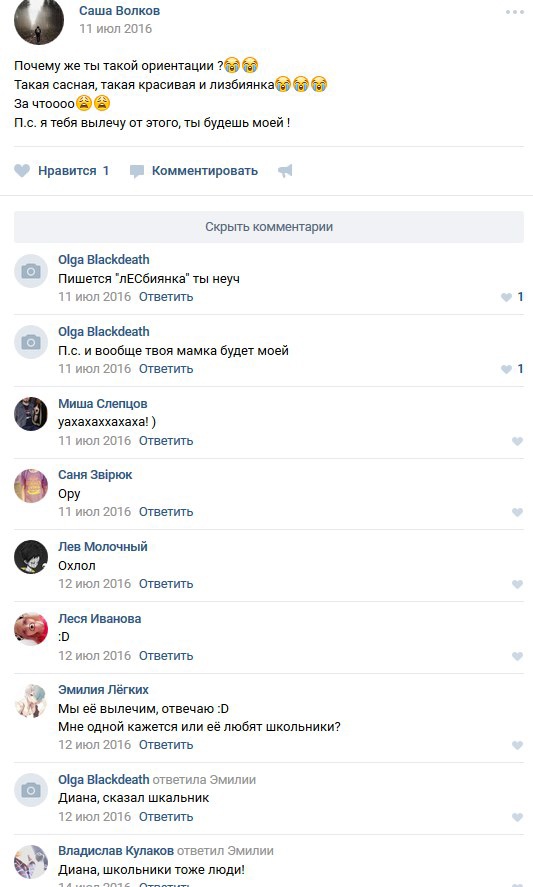
Task: Like the 'Диана, сказал шкальник' comment heart
Action: click(517, 817)
